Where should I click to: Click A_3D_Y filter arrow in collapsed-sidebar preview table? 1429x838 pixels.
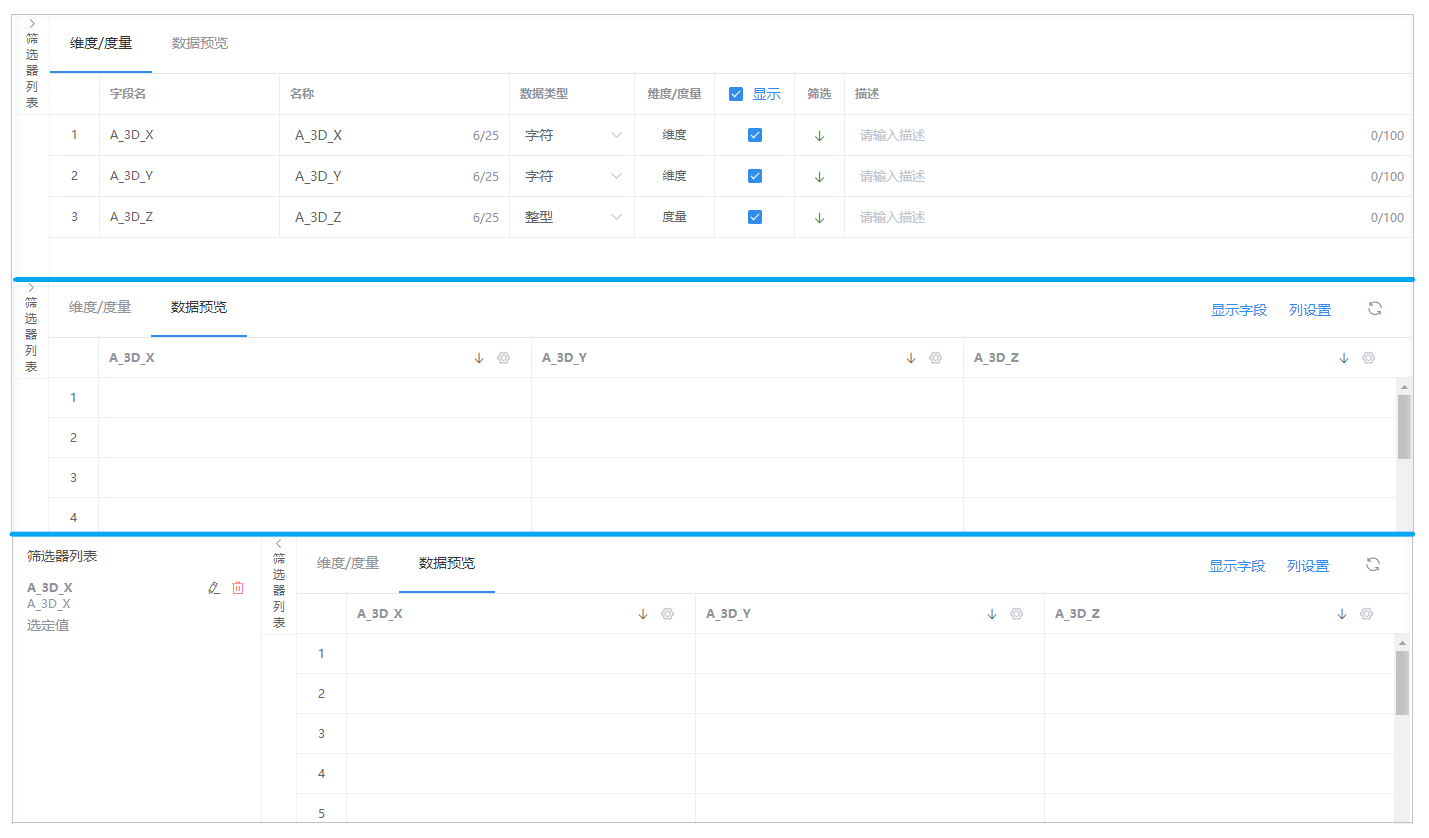[911, 358]
